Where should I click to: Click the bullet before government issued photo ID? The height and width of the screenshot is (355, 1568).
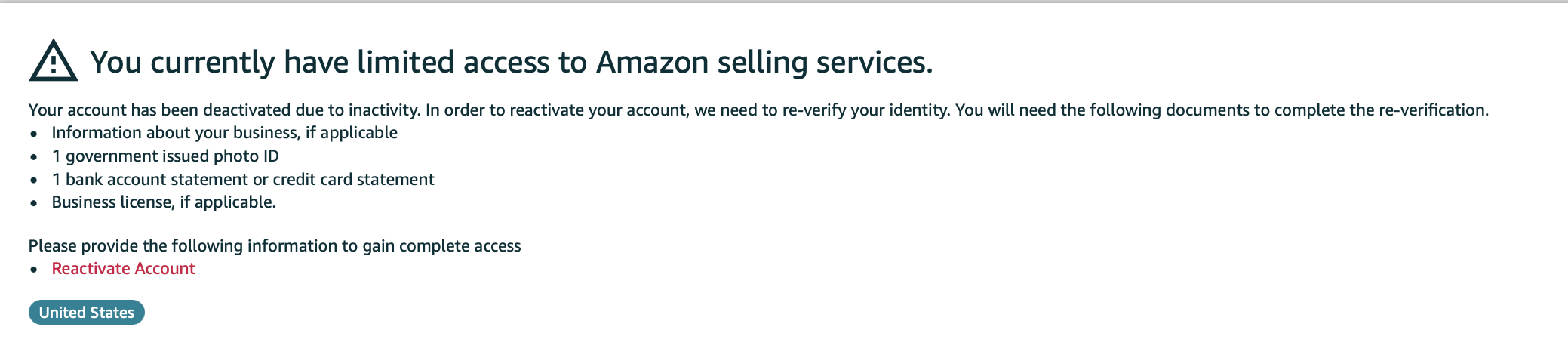pos(34,158)
